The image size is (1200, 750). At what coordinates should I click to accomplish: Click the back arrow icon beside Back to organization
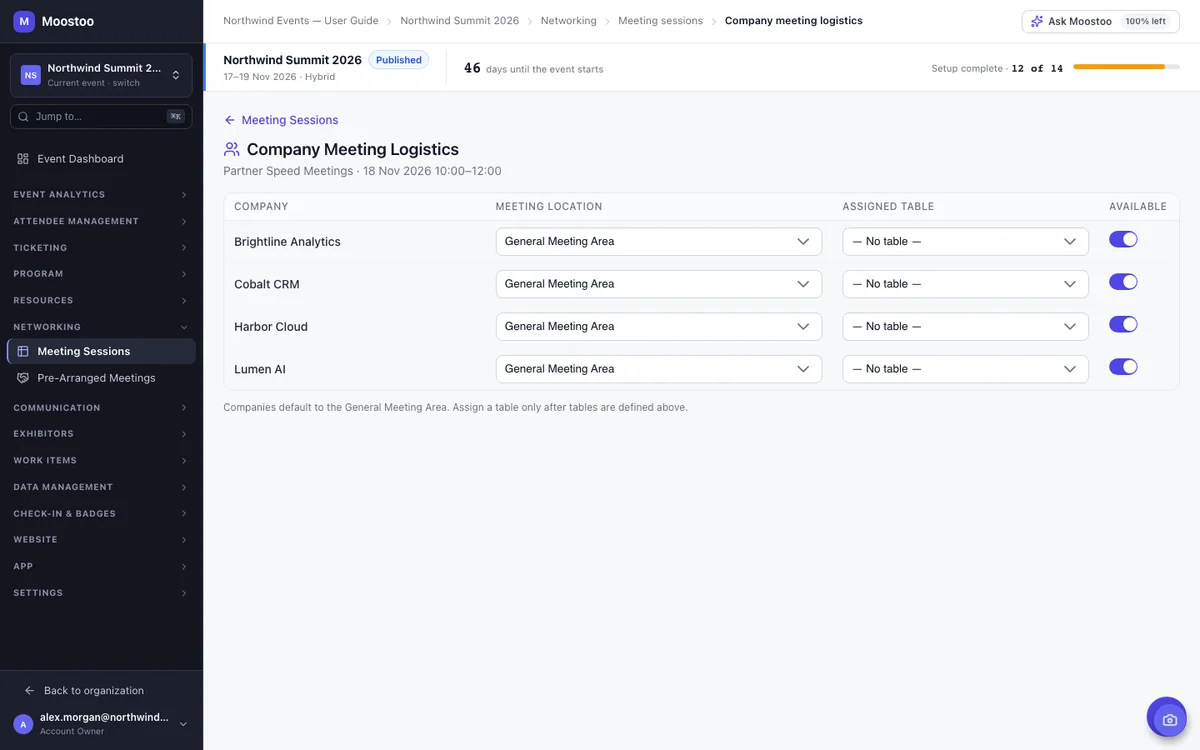29,691
